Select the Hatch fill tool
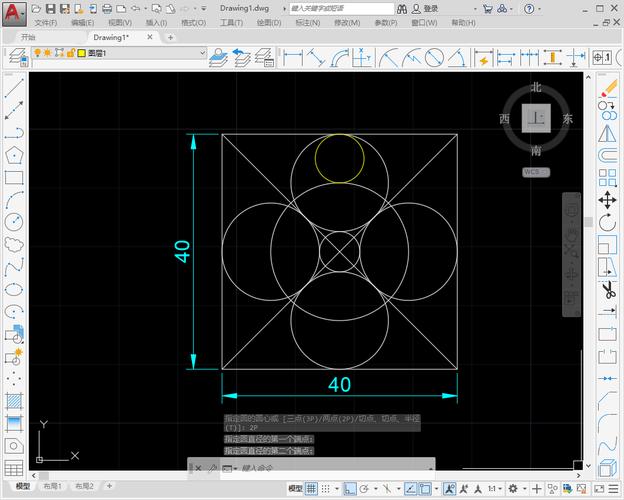Viewport: 624px width, 500px height. pyautogui.click(x=14, y=401)
